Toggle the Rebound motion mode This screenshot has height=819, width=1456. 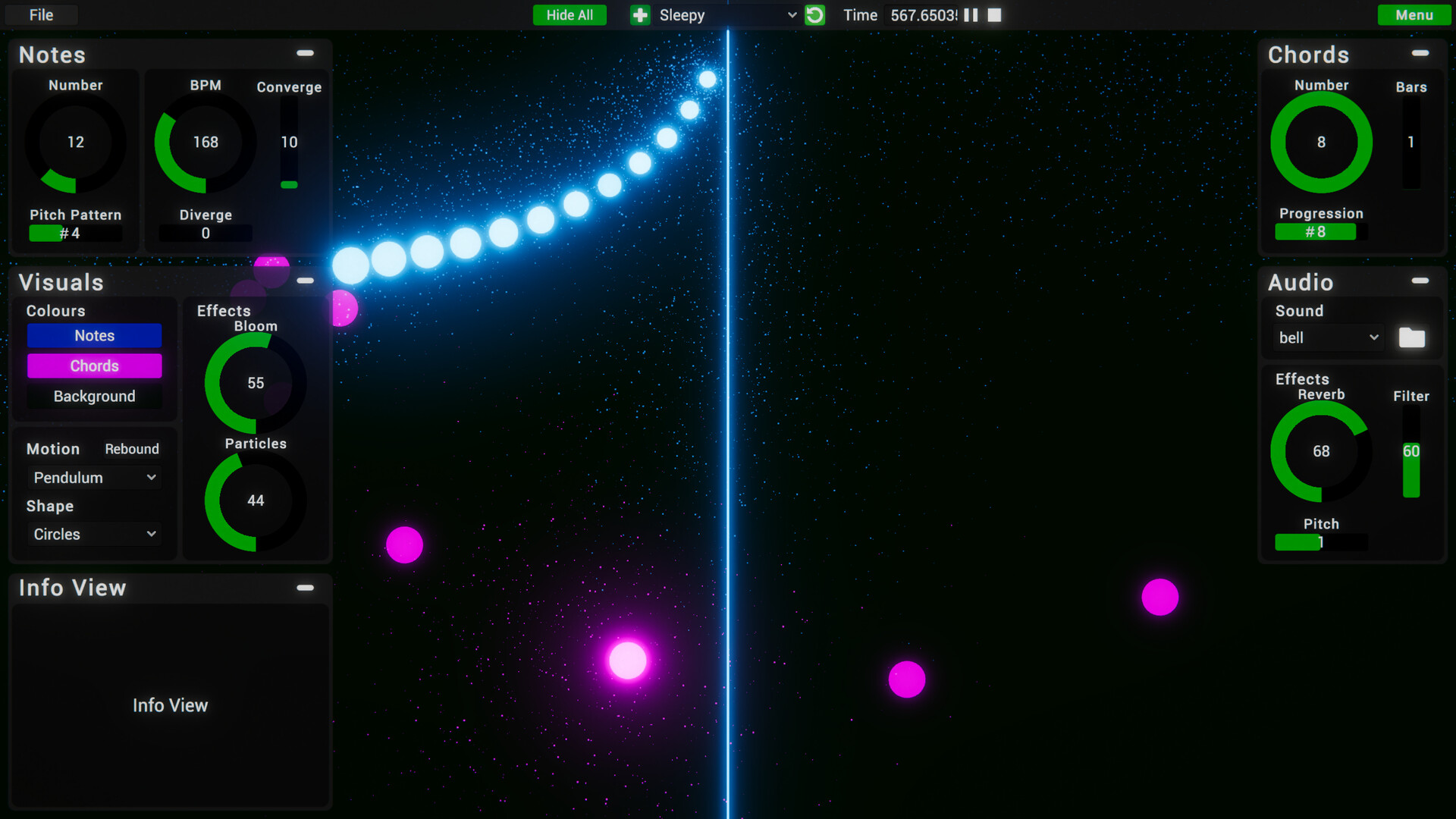coord(131,448)
